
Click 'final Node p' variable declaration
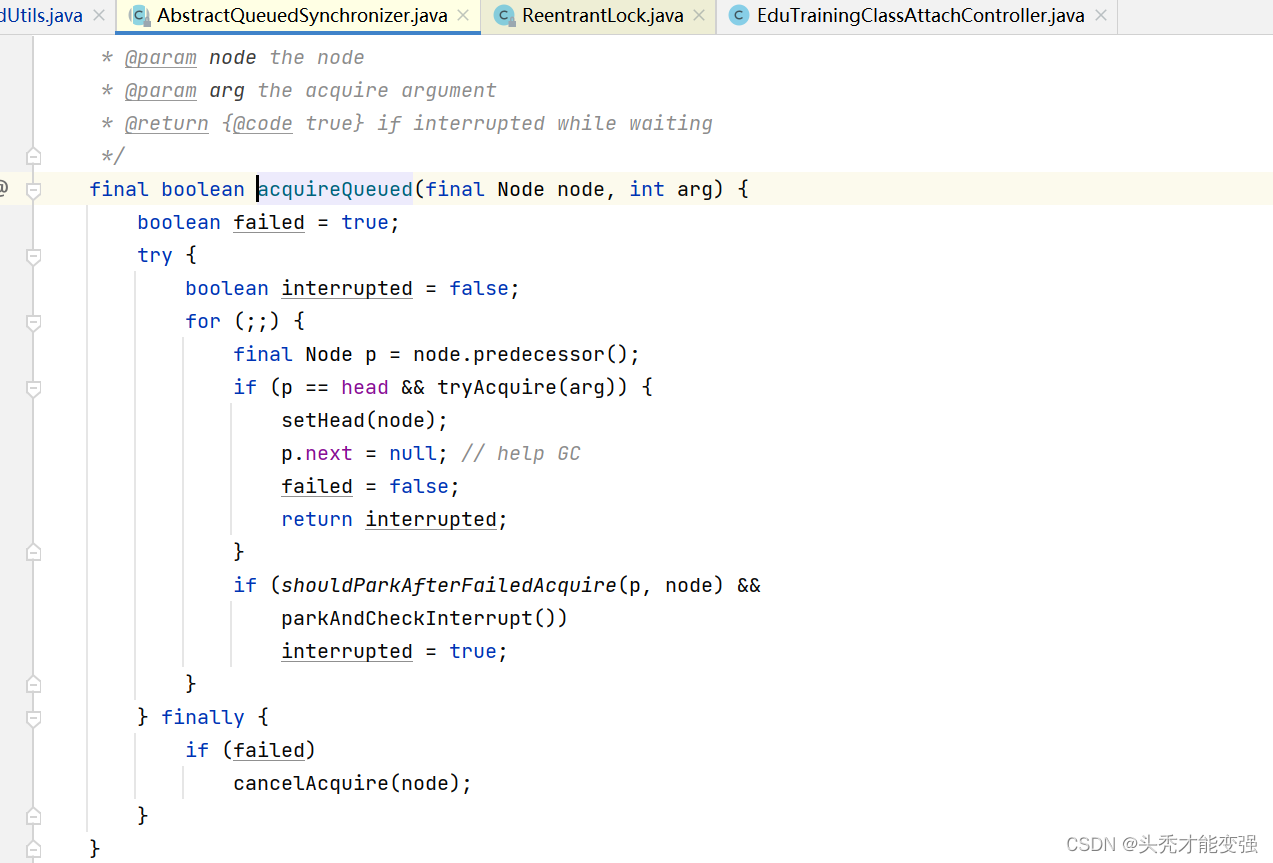304,354
